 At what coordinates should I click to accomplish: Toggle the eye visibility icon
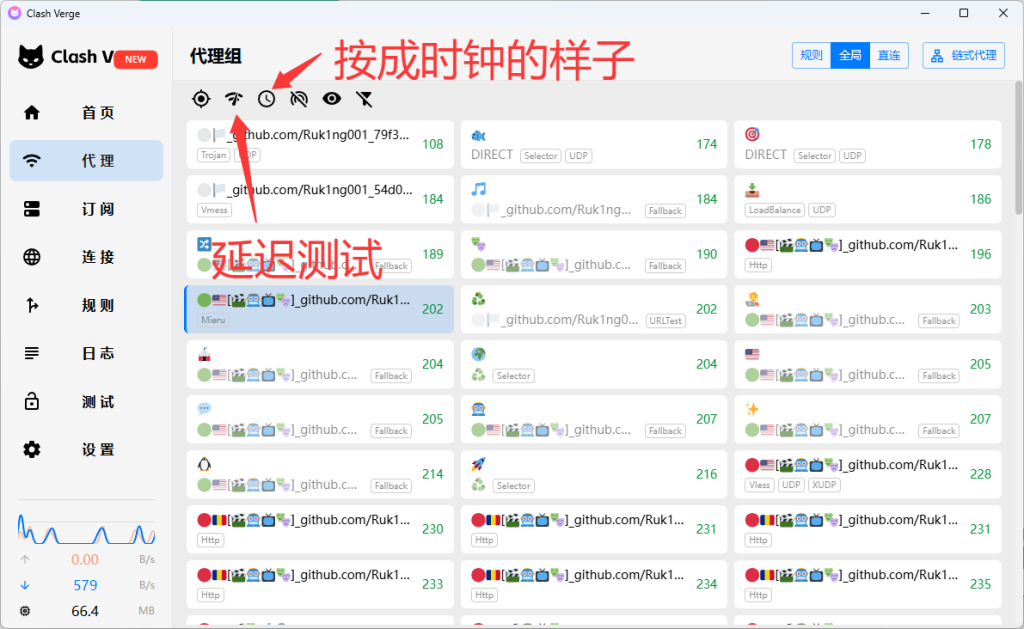(x=332, y=99)
